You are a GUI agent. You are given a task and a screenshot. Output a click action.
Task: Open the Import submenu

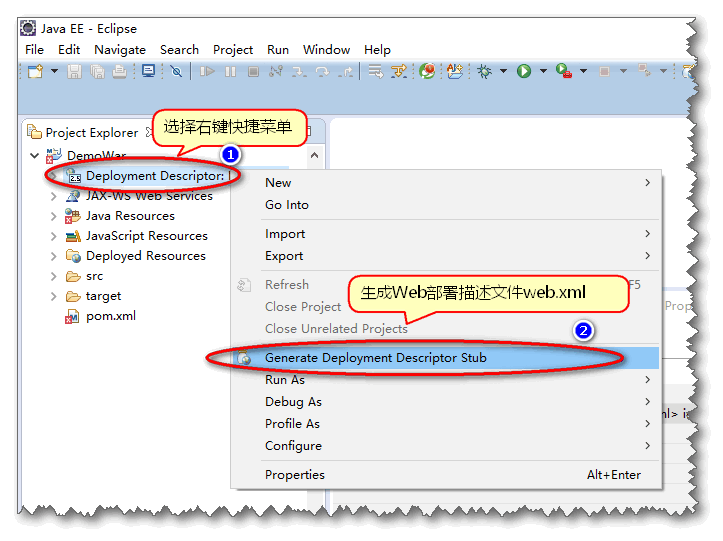tap(446, 234)
